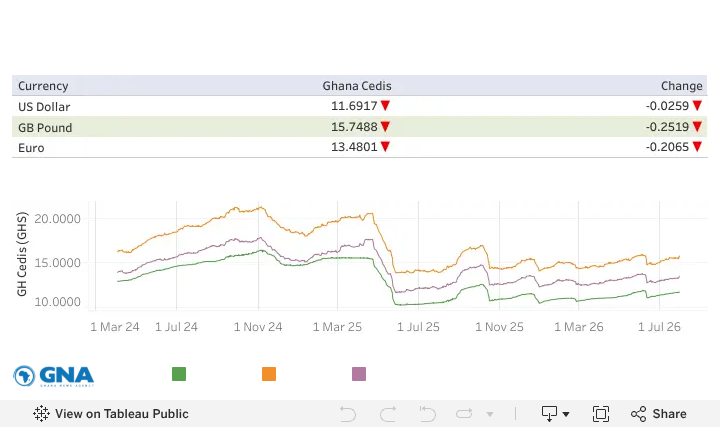Open the small arrow next to Refresh
The width and height of the screenshot is (720, 427).
pyautogui.click(x=490, y=414)
